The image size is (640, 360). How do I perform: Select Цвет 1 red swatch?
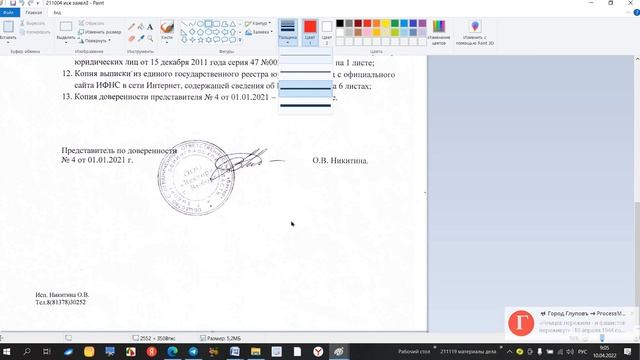(x=310, y=32)
